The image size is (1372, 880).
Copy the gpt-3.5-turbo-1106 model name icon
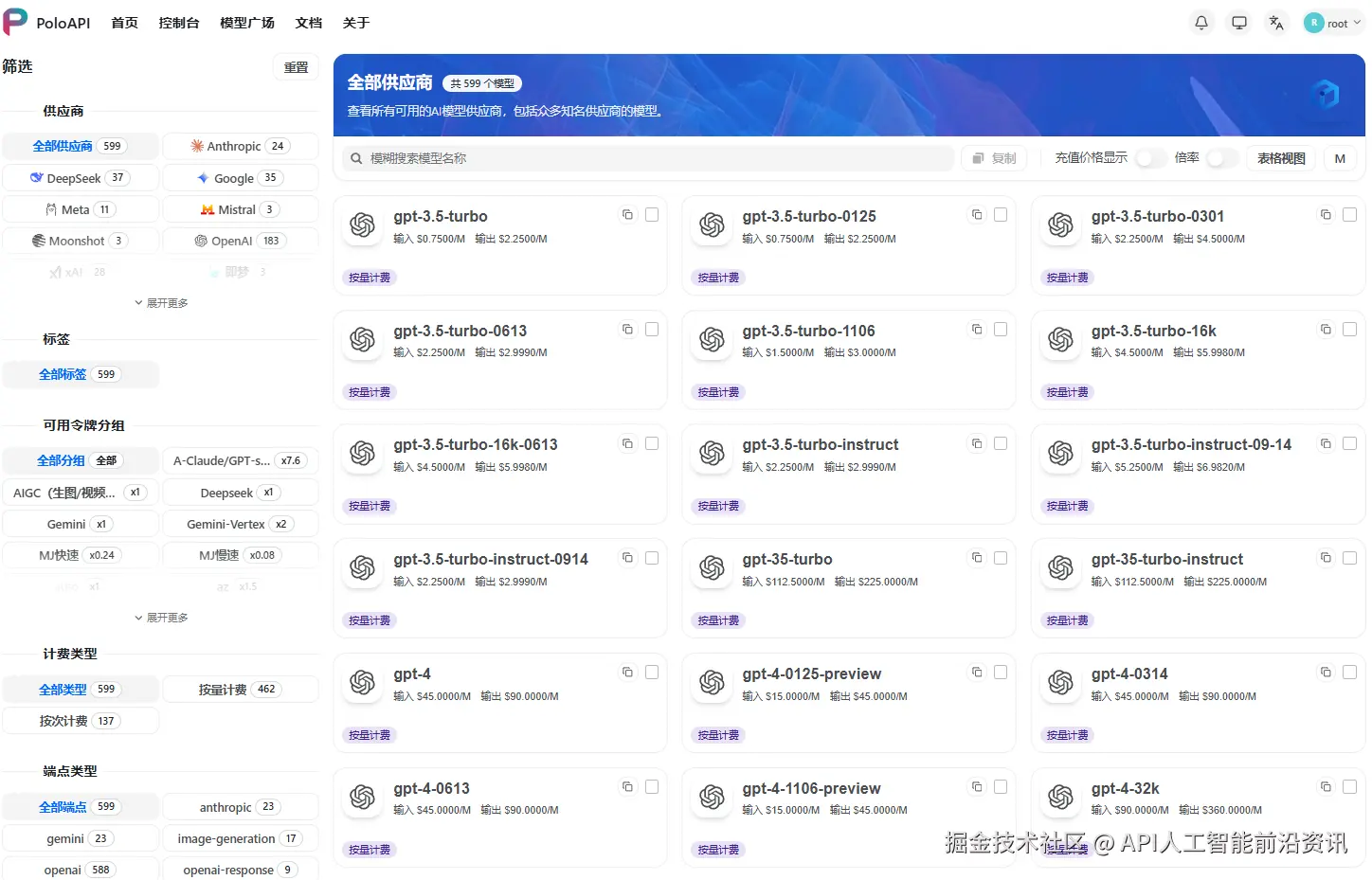pyautogui.click(x=977, y=330)
